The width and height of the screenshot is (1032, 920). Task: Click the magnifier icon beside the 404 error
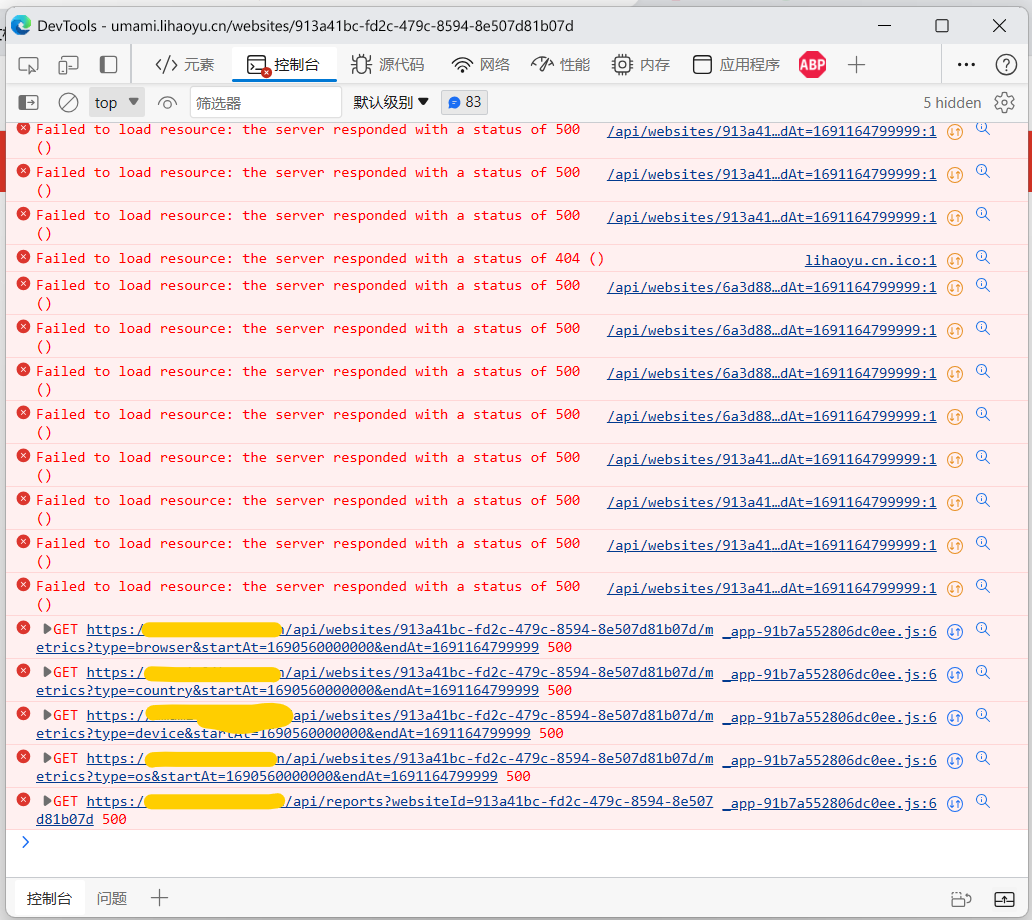[x=982, y=259]
